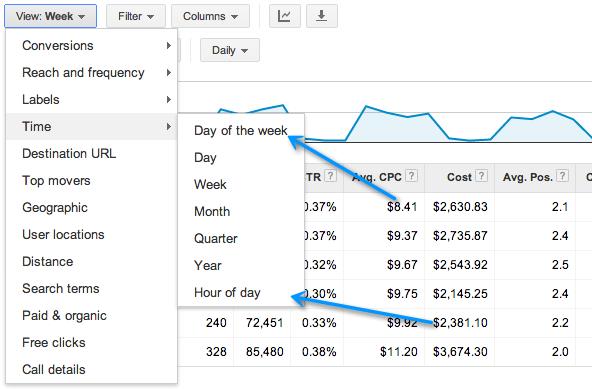The width and height of the screenshot is (592, 389).
Task: Click Avg. CPC value $9.67
Action: click(x=402, y=265)
